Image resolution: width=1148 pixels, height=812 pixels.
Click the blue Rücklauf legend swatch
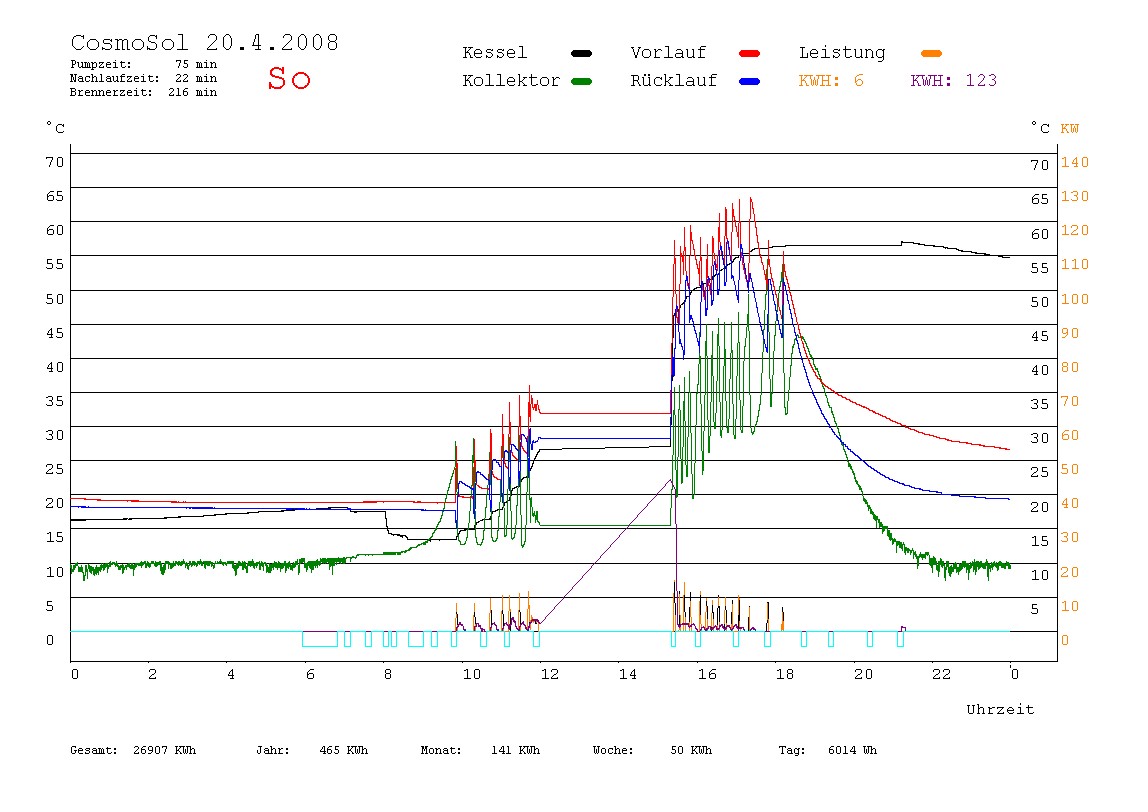749,81
